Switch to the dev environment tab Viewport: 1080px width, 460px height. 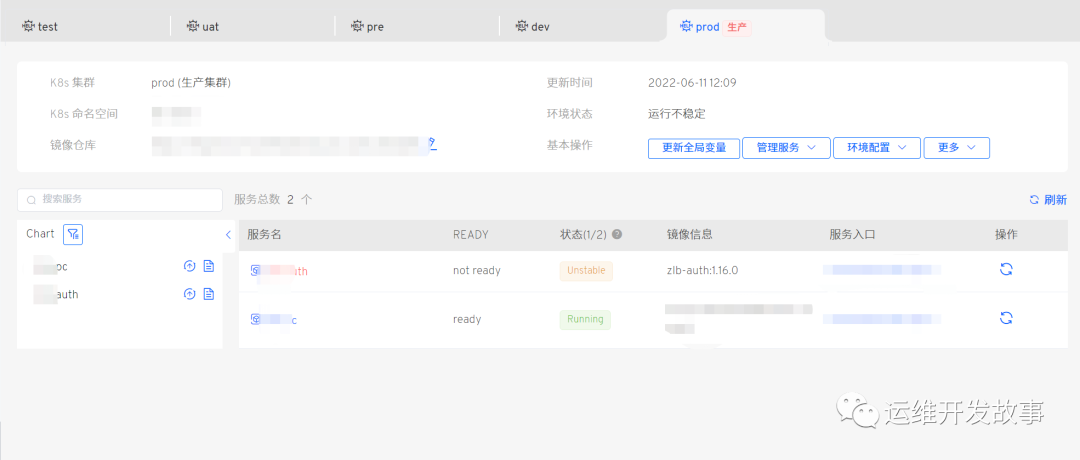click(532, 27)
